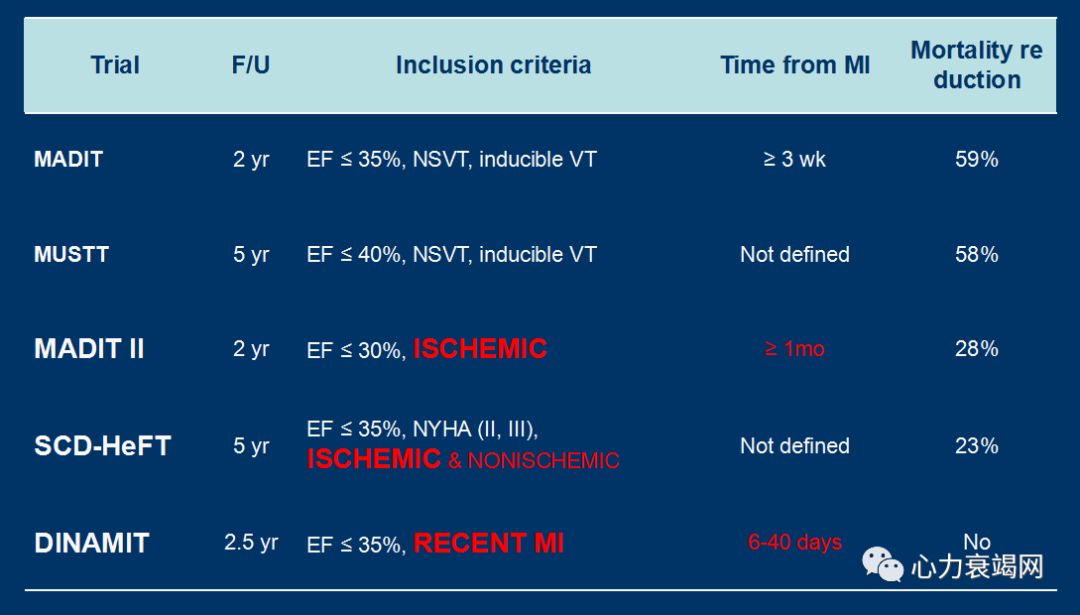Select the 58% mortality reduction value
This screenshot has width=1080, height=615.
(976, 254)
